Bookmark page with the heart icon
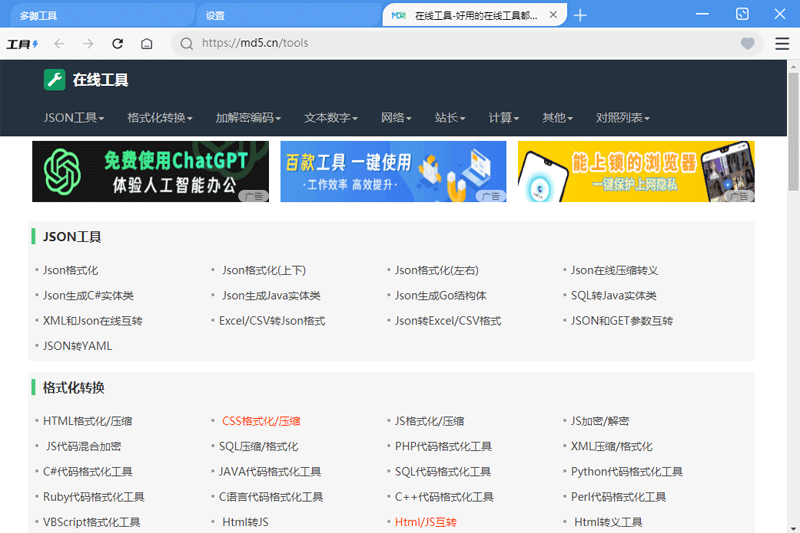 747,44
